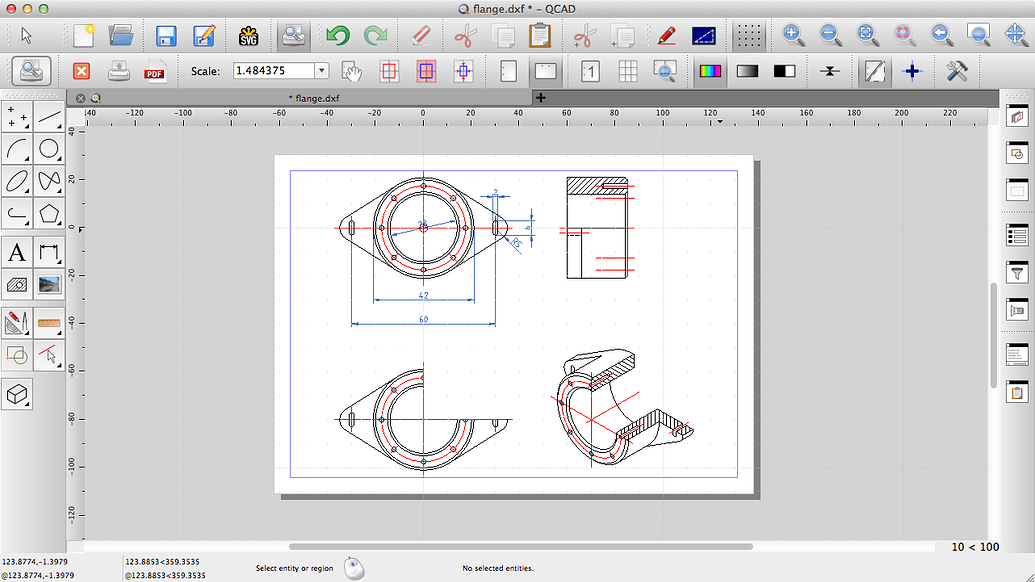Toggle multi-page grid view icon
Image resolution: width=1035 pixels, height=582 pixels.
pos(628,71)
